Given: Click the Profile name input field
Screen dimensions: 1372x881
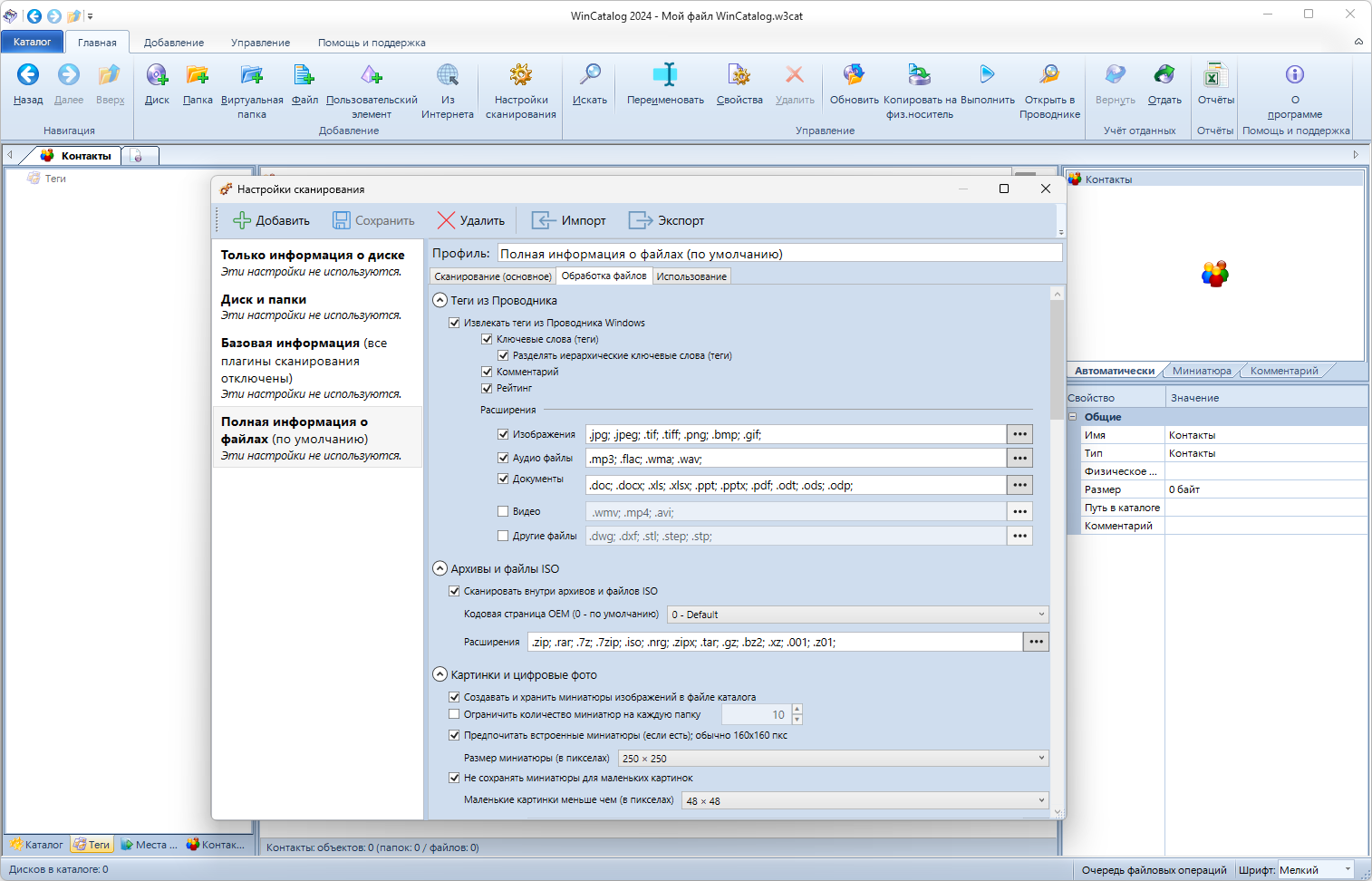Looking at the screenshot, I should (x=779, y=254).
